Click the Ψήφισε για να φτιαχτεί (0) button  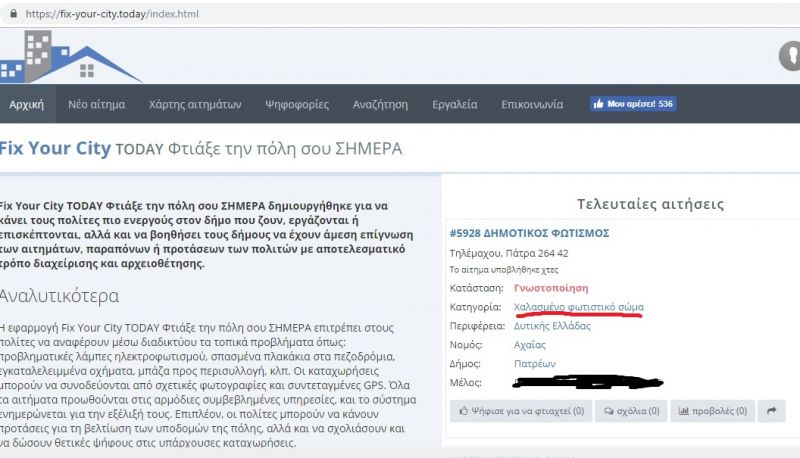[521, 411]
